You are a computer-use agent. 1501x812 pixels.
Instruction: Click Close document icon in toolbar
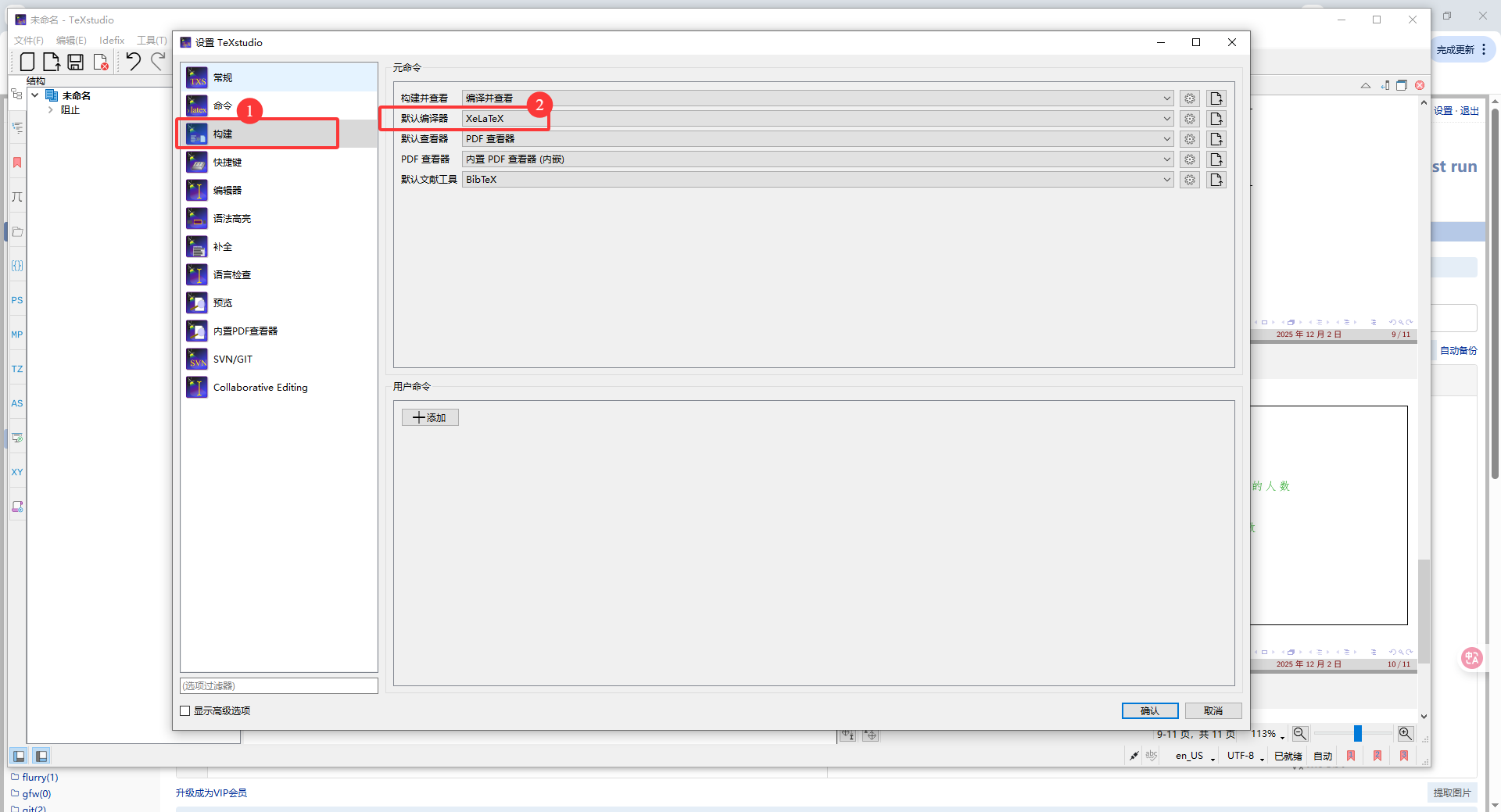click(100, 62)
